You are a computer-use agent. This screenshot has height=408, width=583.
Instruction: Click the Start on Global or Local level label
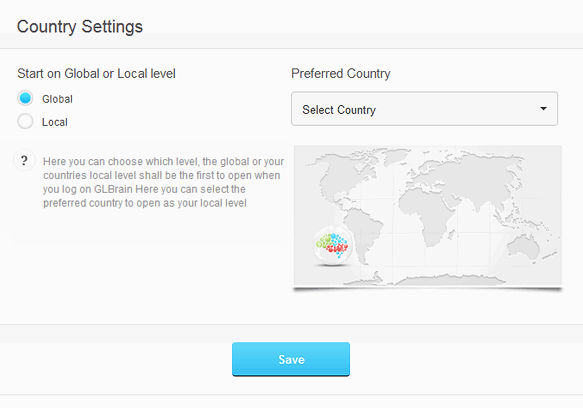96,74
